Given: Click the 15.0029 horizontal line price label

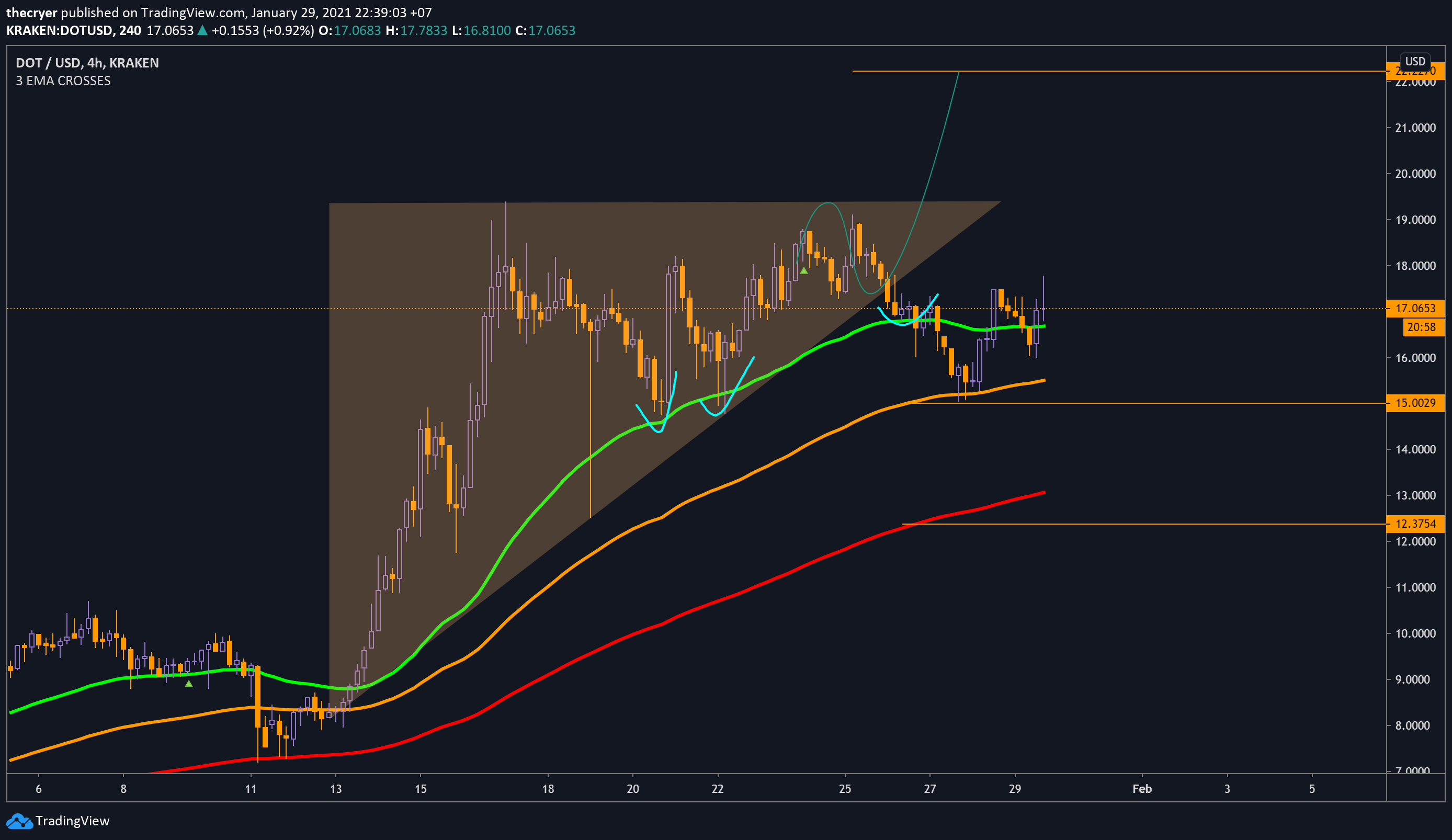Looking at the screenshot, I should pos(1415,403).
